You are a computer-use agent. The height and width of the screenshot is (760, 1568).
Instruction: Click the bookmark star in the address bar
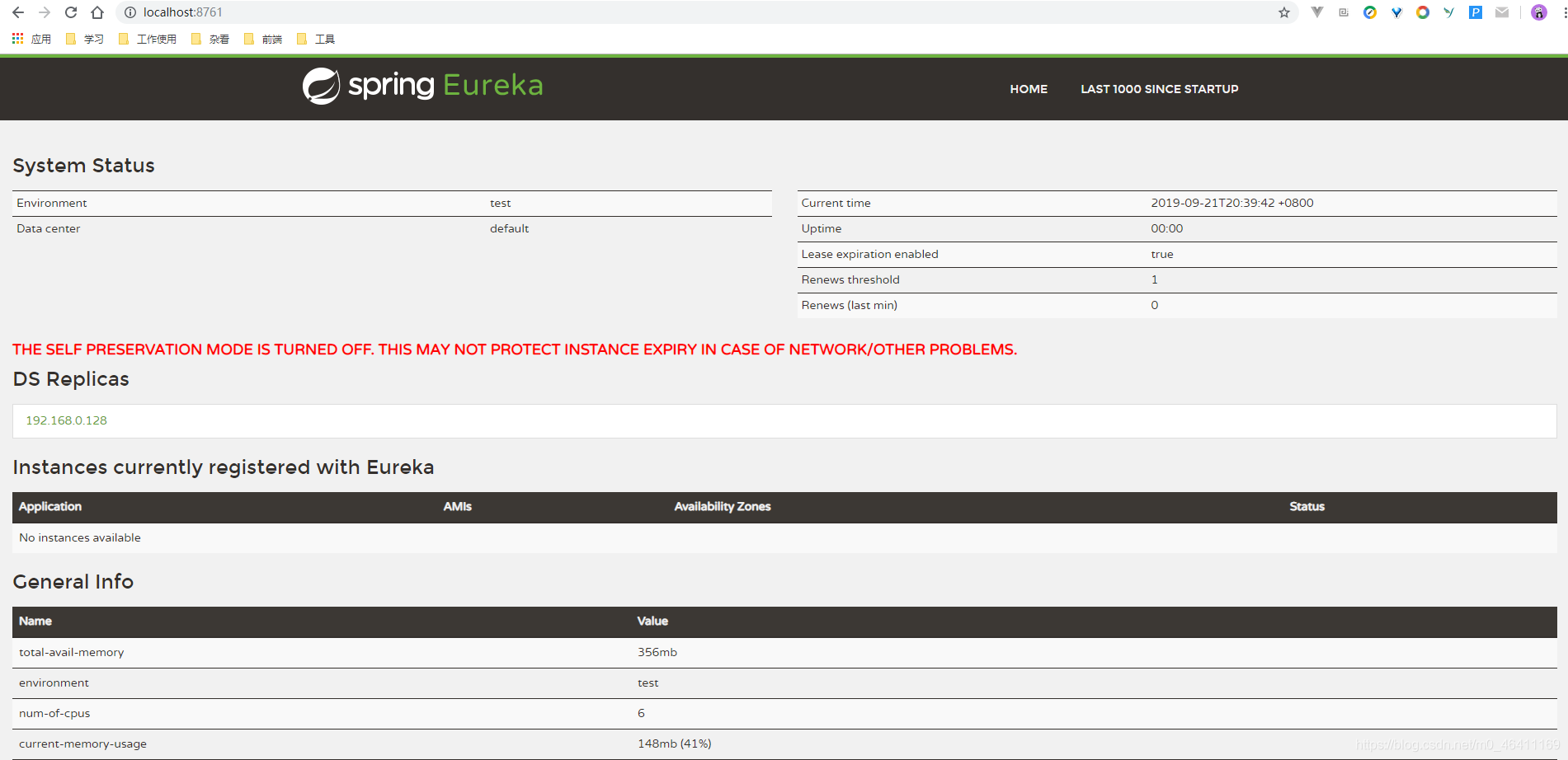pyautogui.click(x=1283, y=12)
